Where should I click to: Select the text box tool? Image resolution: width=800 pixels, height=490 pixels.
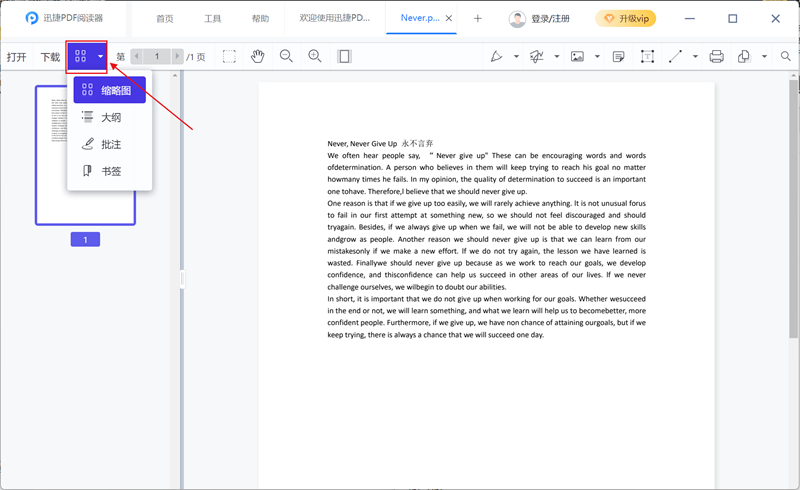pyautogui.click(x=647, y=57)
